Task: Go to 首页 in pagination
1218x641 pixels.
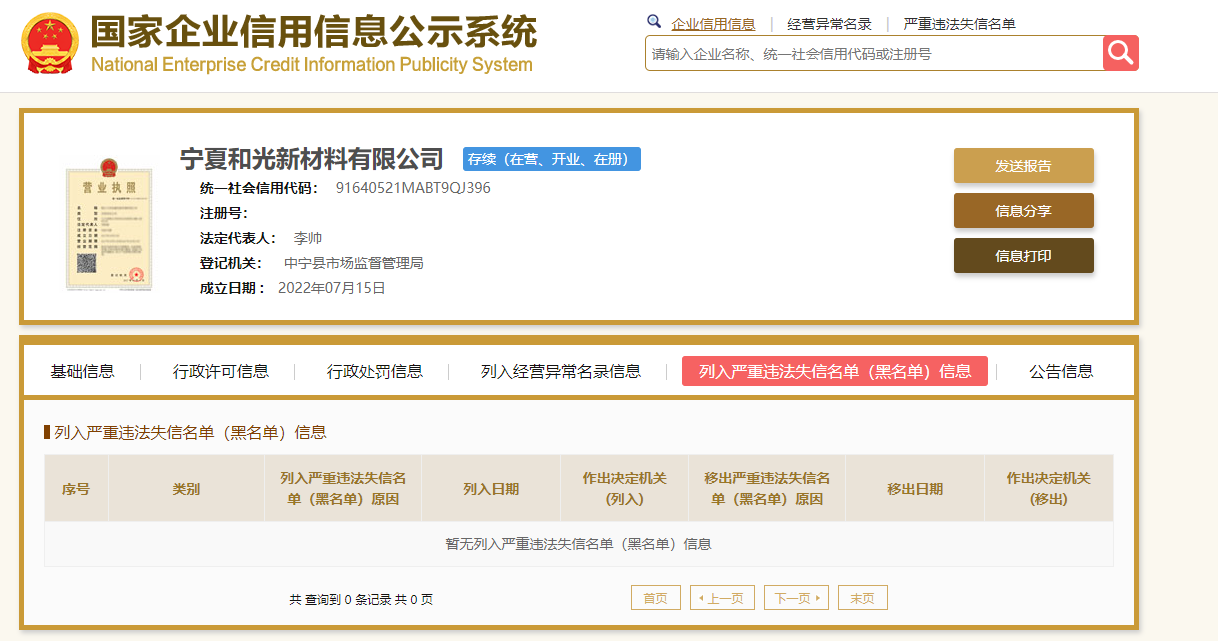Action: pyautogui.click(x=656, y=598)
